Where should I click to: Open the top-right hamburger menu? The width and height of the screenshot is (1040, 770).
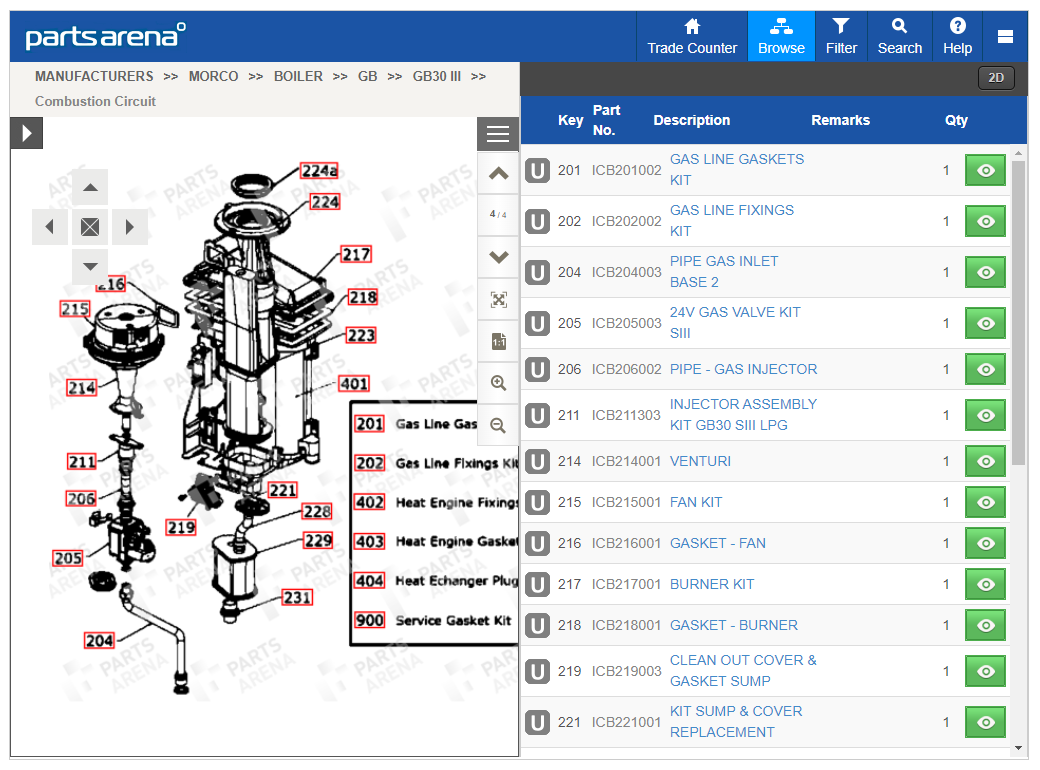tap(1005, 36)
